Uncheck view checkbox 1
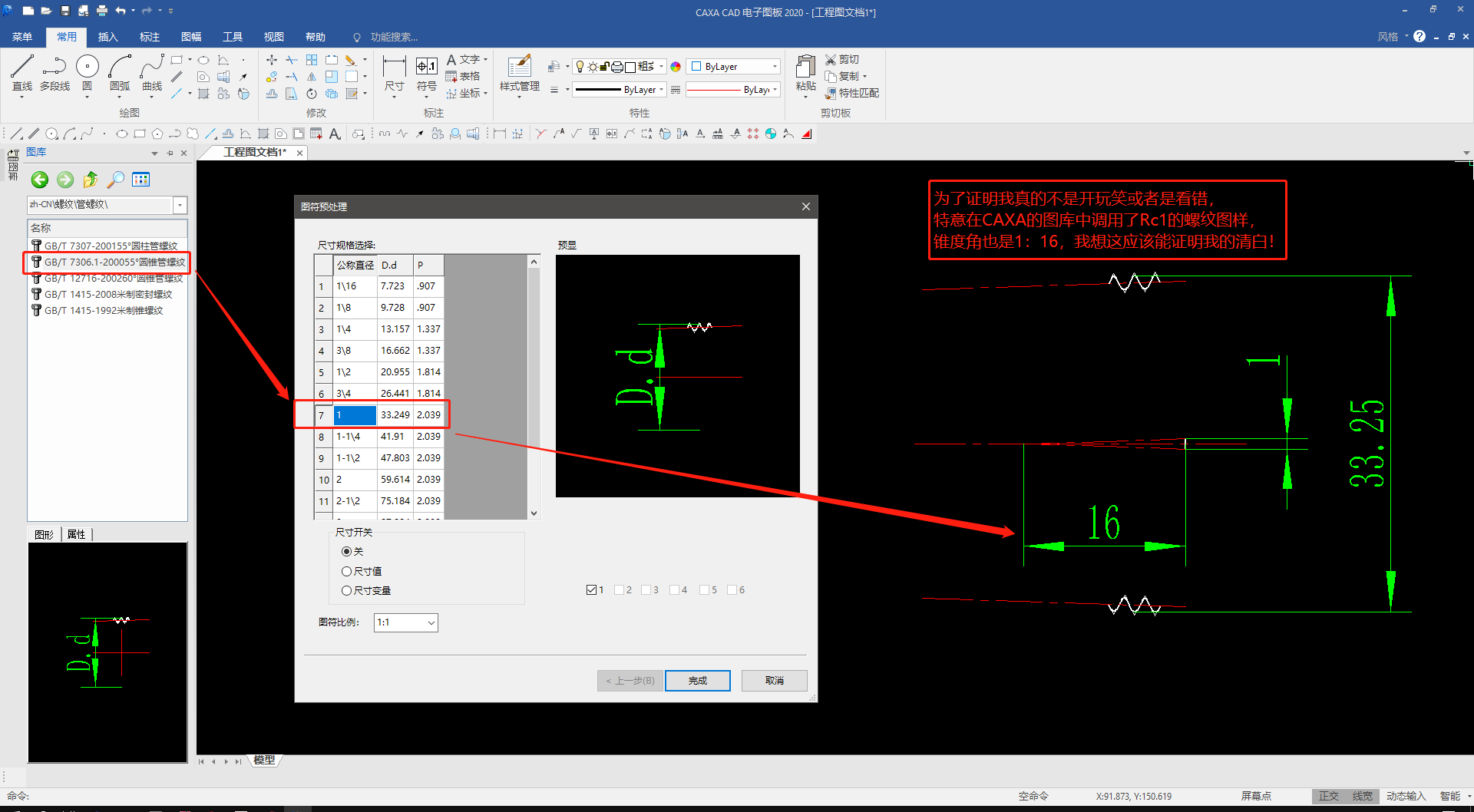The height and width of the screenshot is (812, 1474). pos(591,590)
